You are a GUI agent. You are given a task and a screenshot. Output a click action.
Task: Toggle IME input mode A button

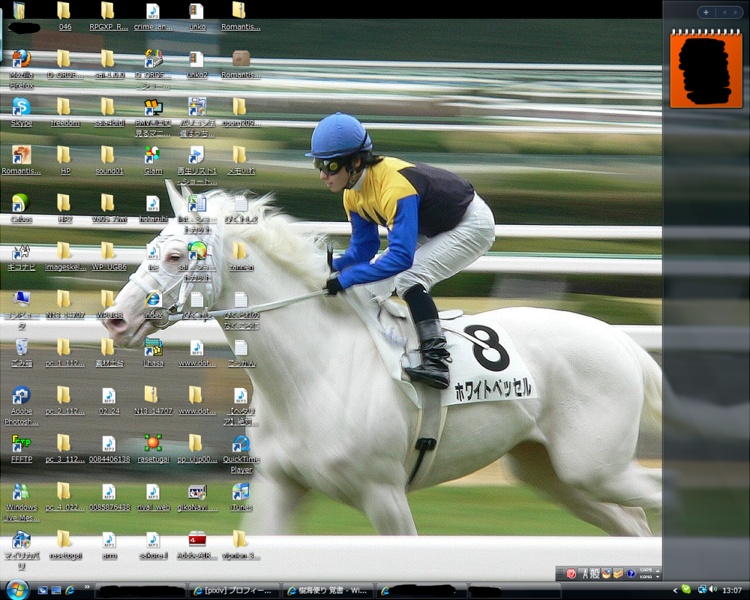[x=584, y=574]
